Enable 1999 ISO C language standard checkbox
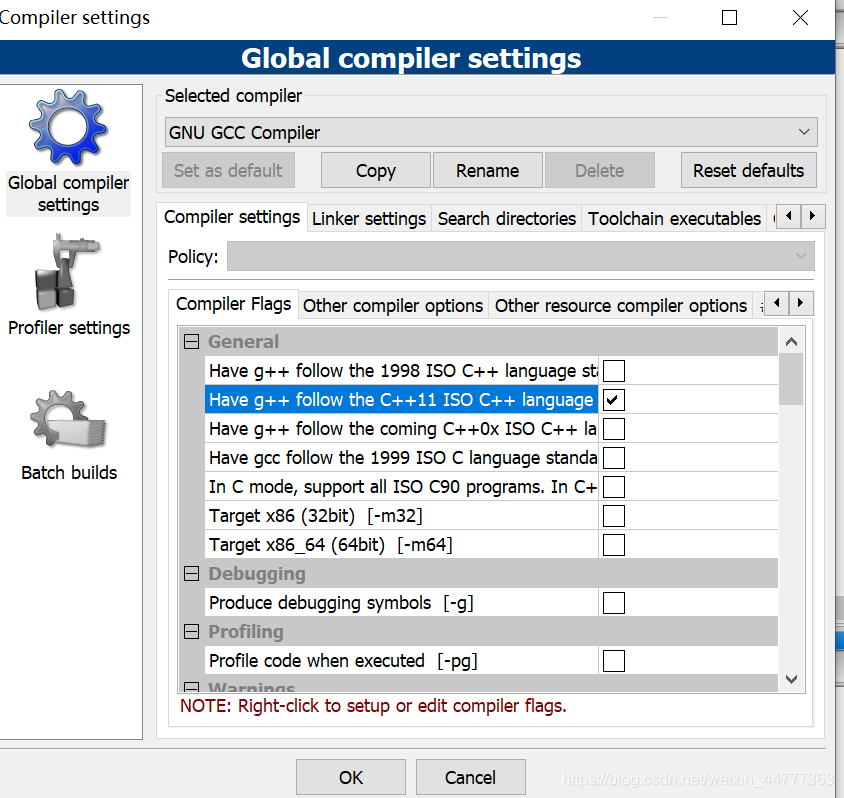844x798 pixels. [x=614, y=458]
